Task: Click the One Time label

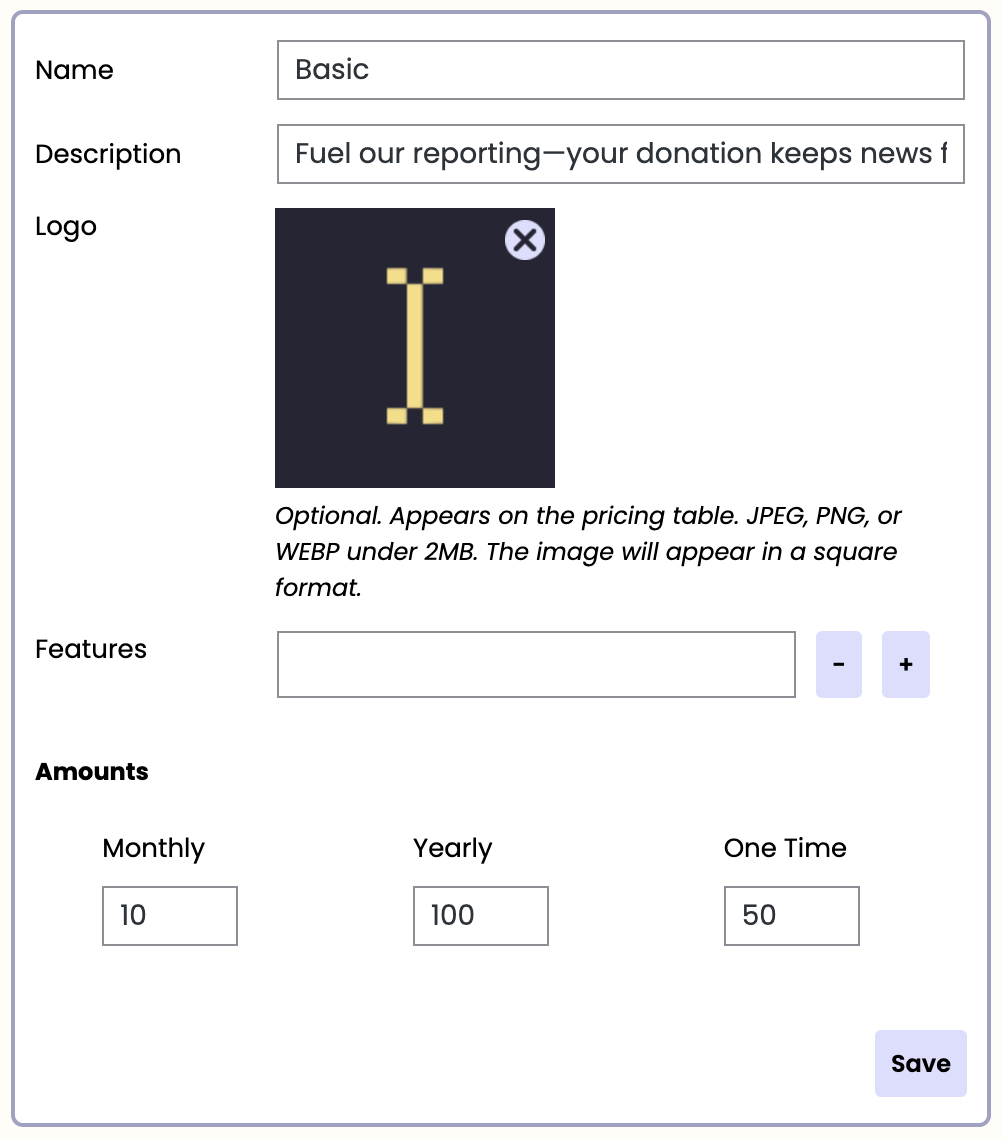Action: (785, 848)
